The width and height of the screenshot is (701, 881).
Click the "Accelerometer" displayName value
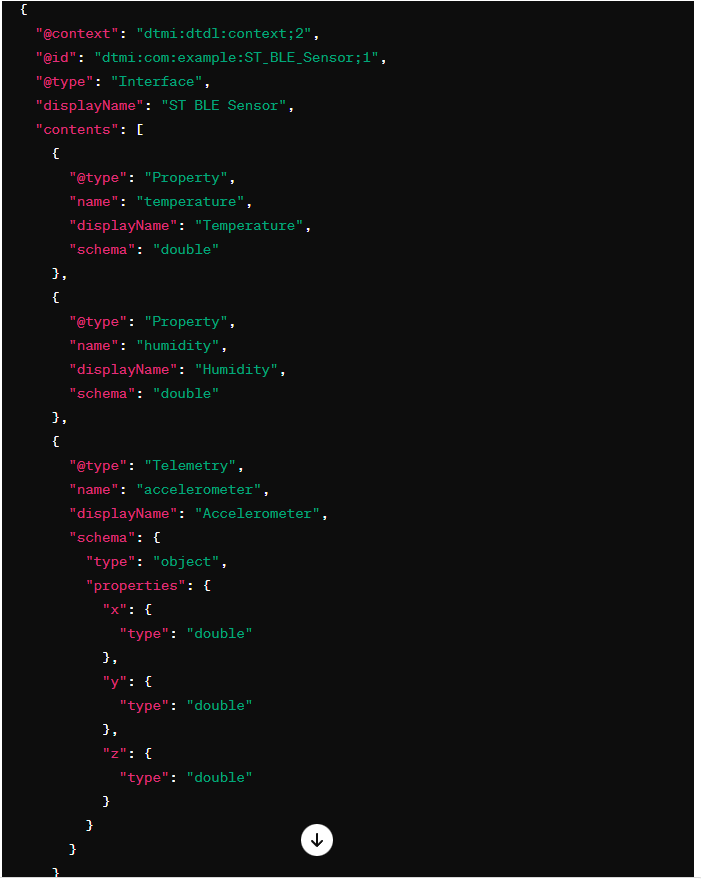(257, 514)
